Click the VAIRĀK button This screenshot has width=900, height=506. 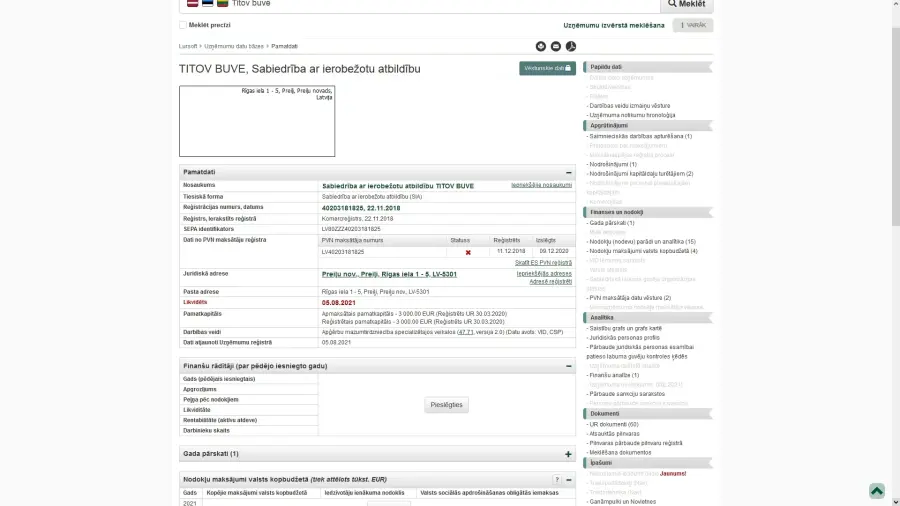pos(693,25)
